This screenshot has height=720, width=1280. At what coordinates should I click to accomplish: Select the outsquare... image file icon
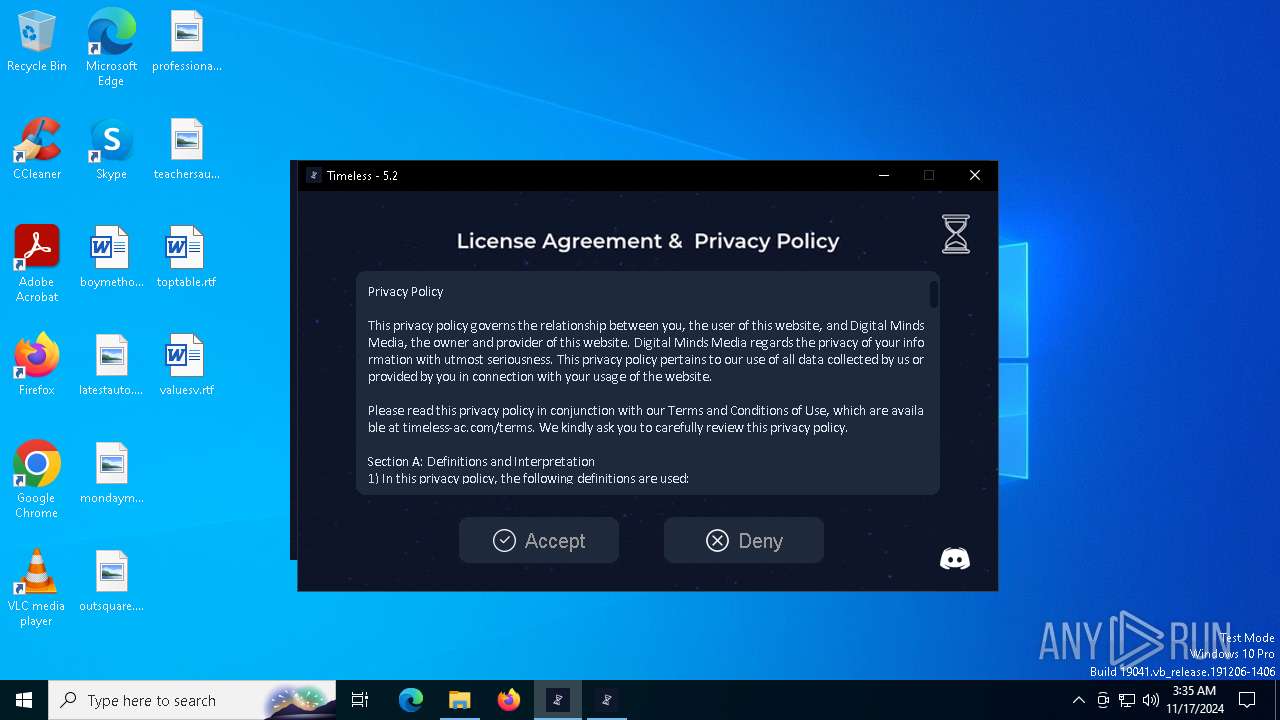tap(111, 581)
